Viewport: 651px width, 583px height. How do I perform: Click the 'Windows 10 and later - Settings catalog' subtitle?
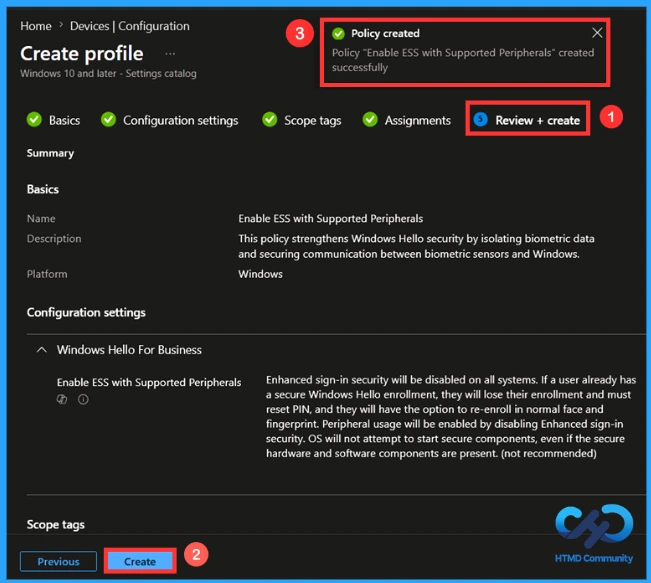[x=108, y=73]
